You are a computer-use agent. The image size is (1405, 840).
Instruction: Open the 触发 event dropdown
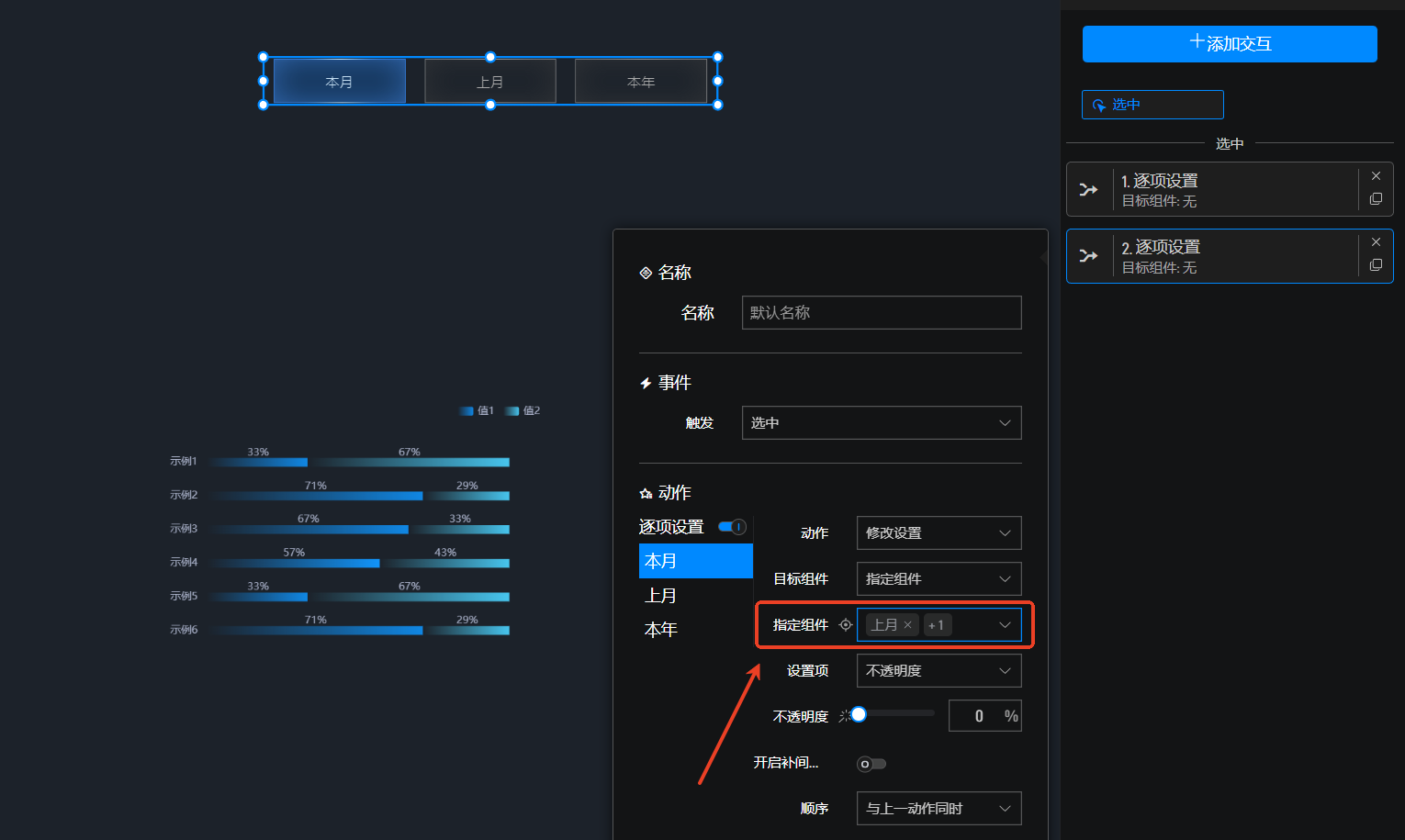[881, 423]
